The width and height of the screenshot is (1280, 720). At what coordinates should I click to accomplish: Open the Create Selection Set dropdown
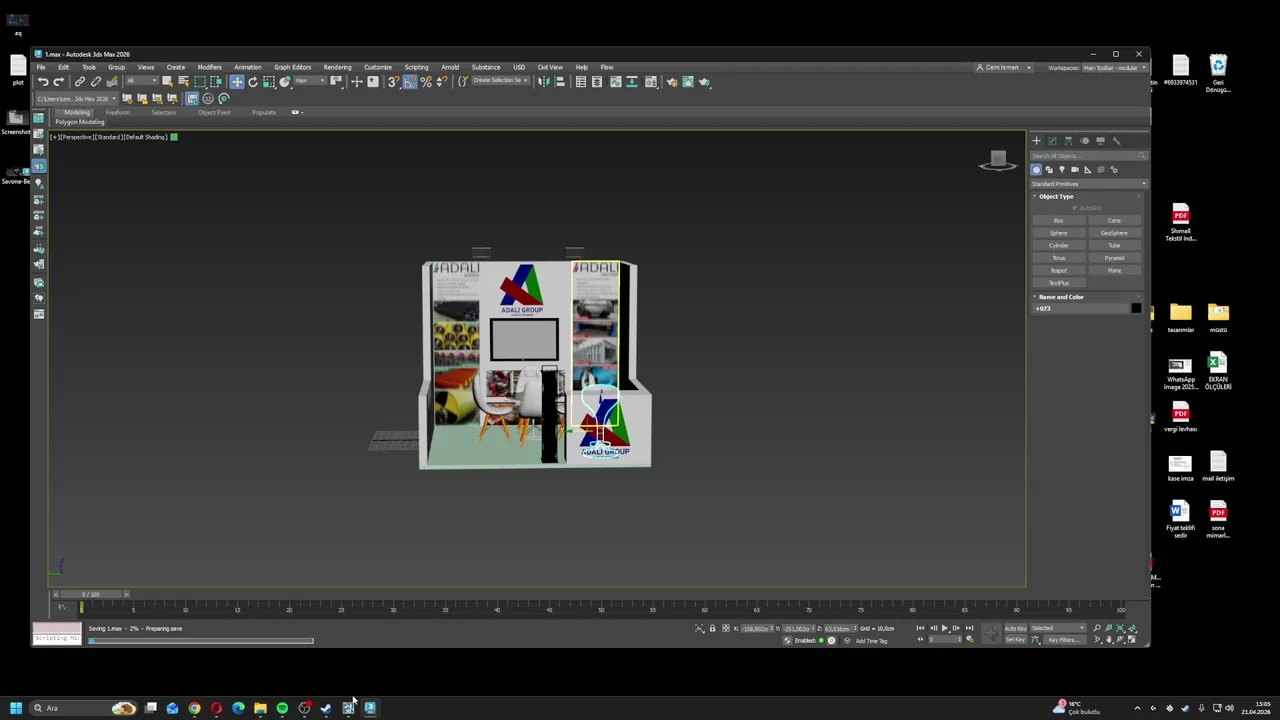pyautogui.click(x=501, y=80)
